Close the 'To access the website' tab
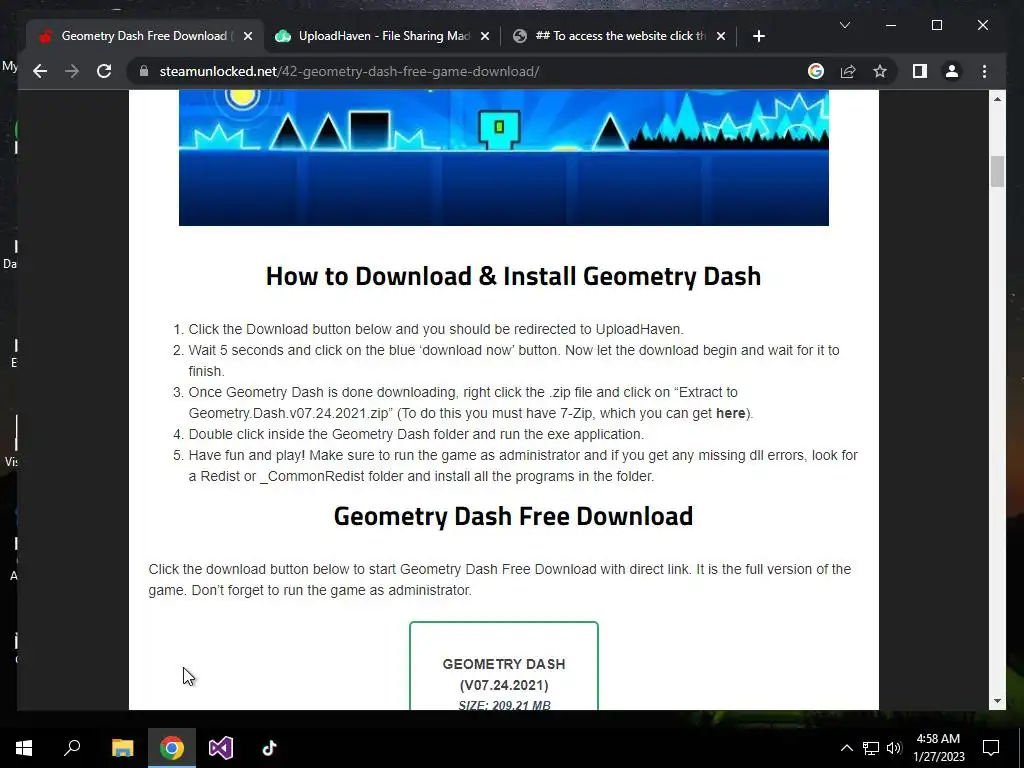The width and height of the screenshot is (1024, 768). point(720,36)
